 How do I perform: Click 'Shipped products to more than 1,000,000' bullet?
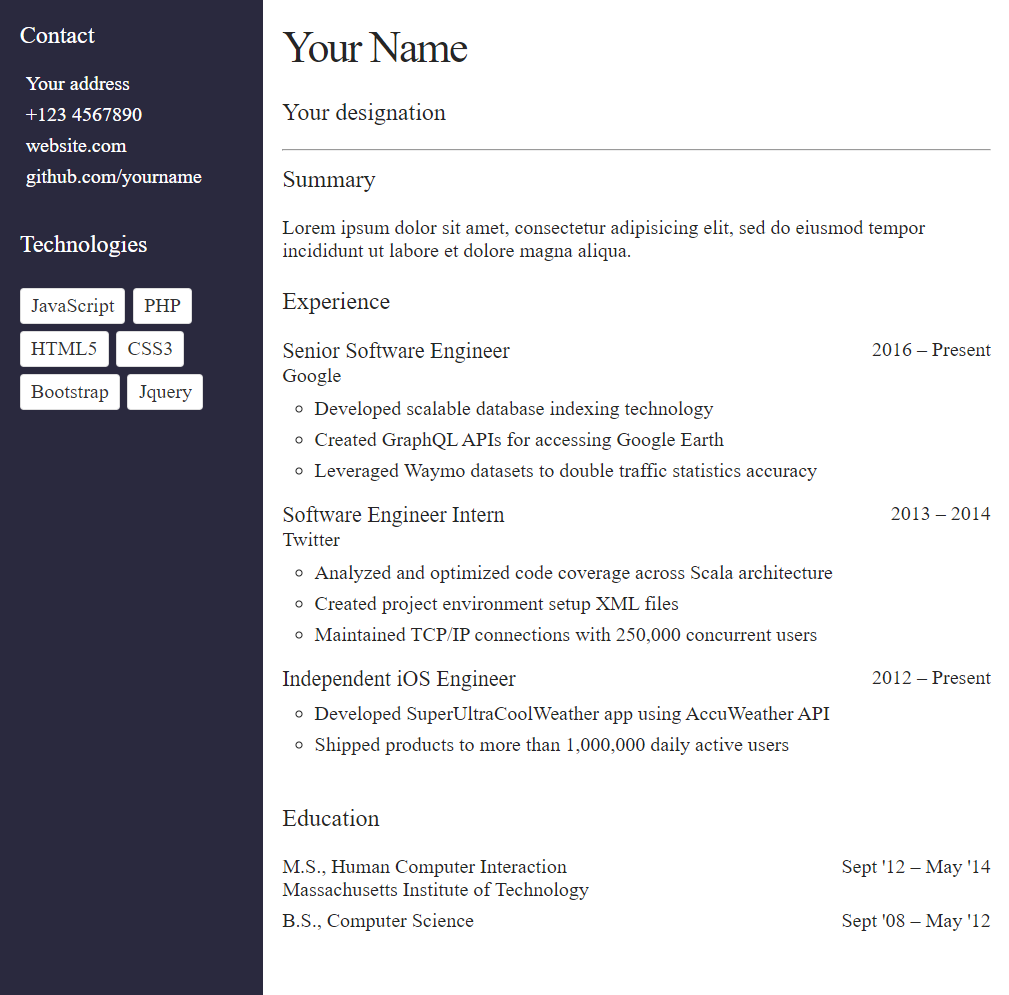(x=551, y=745)
